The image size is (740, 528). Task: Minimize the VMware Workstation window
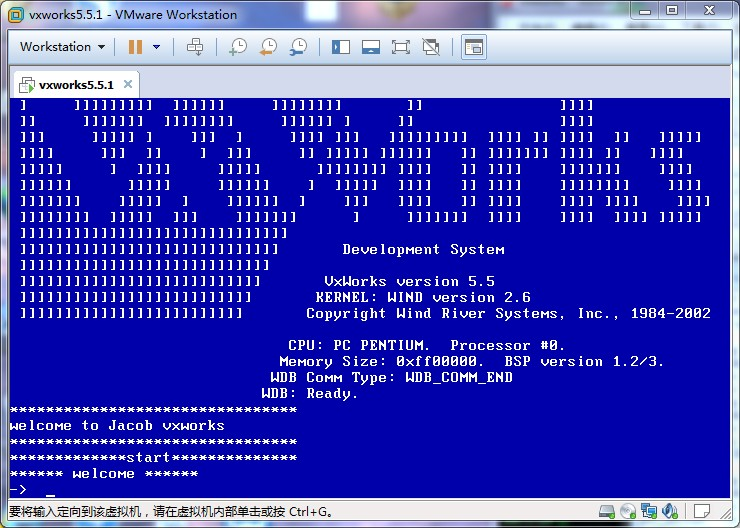coord(645,10)
